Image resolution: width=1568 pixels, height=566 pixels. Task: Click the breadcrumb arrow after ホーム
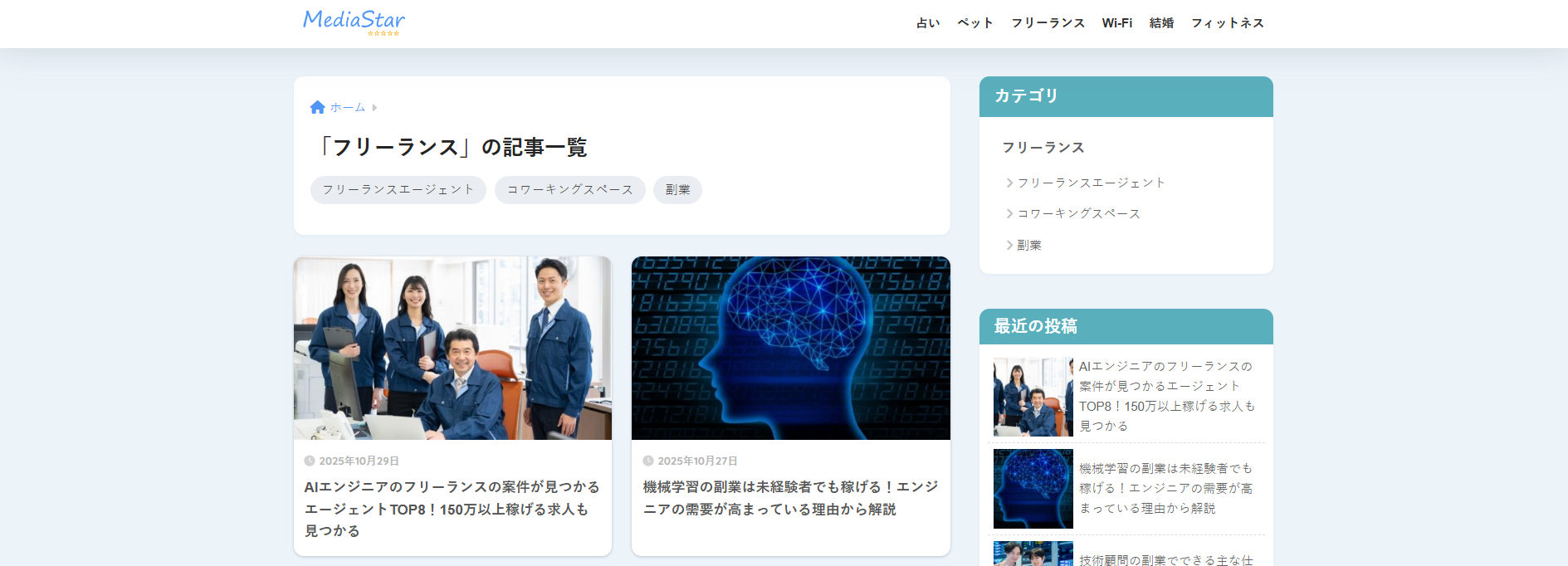tap(374, 108)
